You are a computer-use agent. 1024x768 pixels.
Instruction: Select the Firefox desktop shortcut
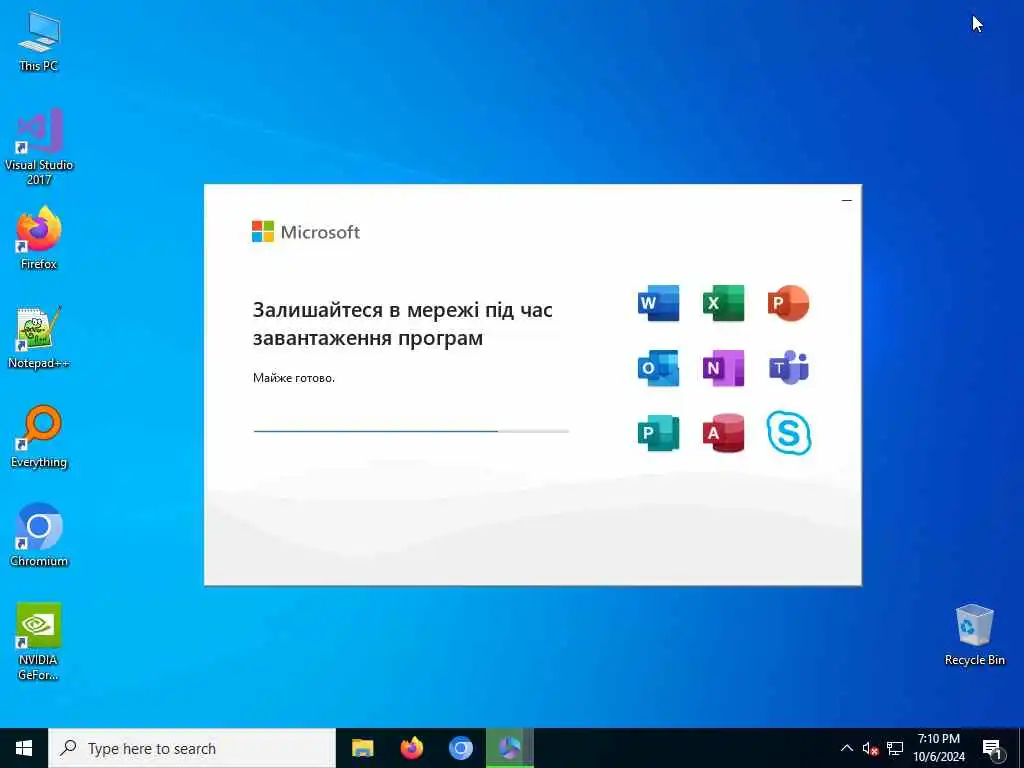point(39,238)
